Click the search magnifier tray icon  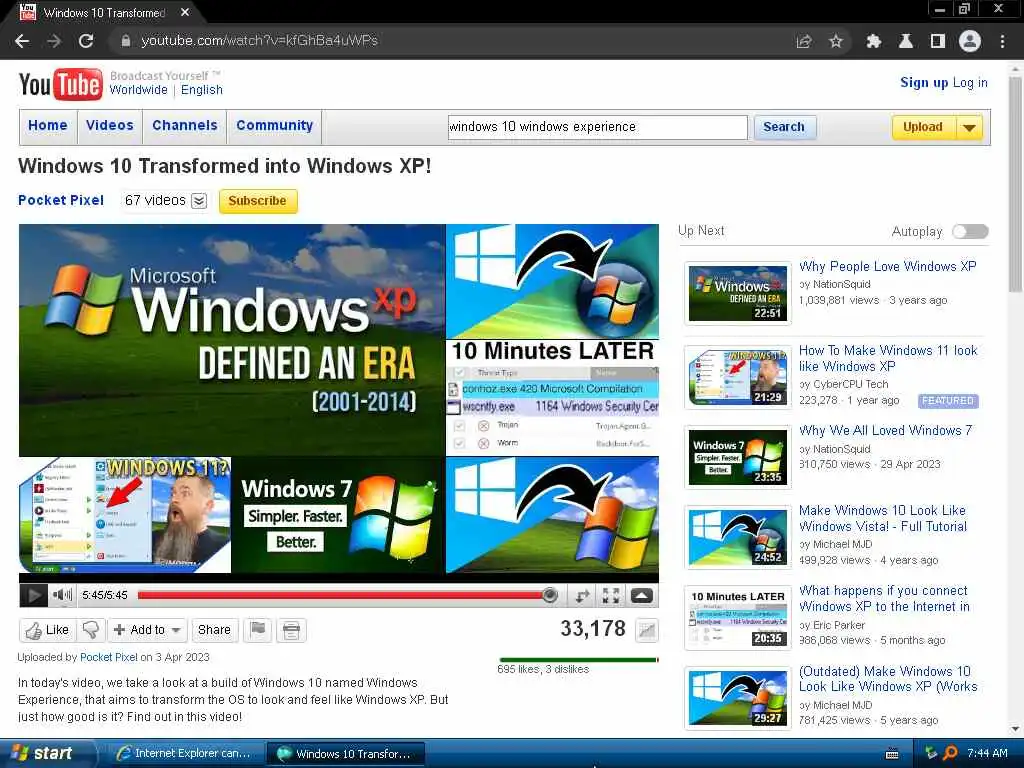[x=950, y=753]
